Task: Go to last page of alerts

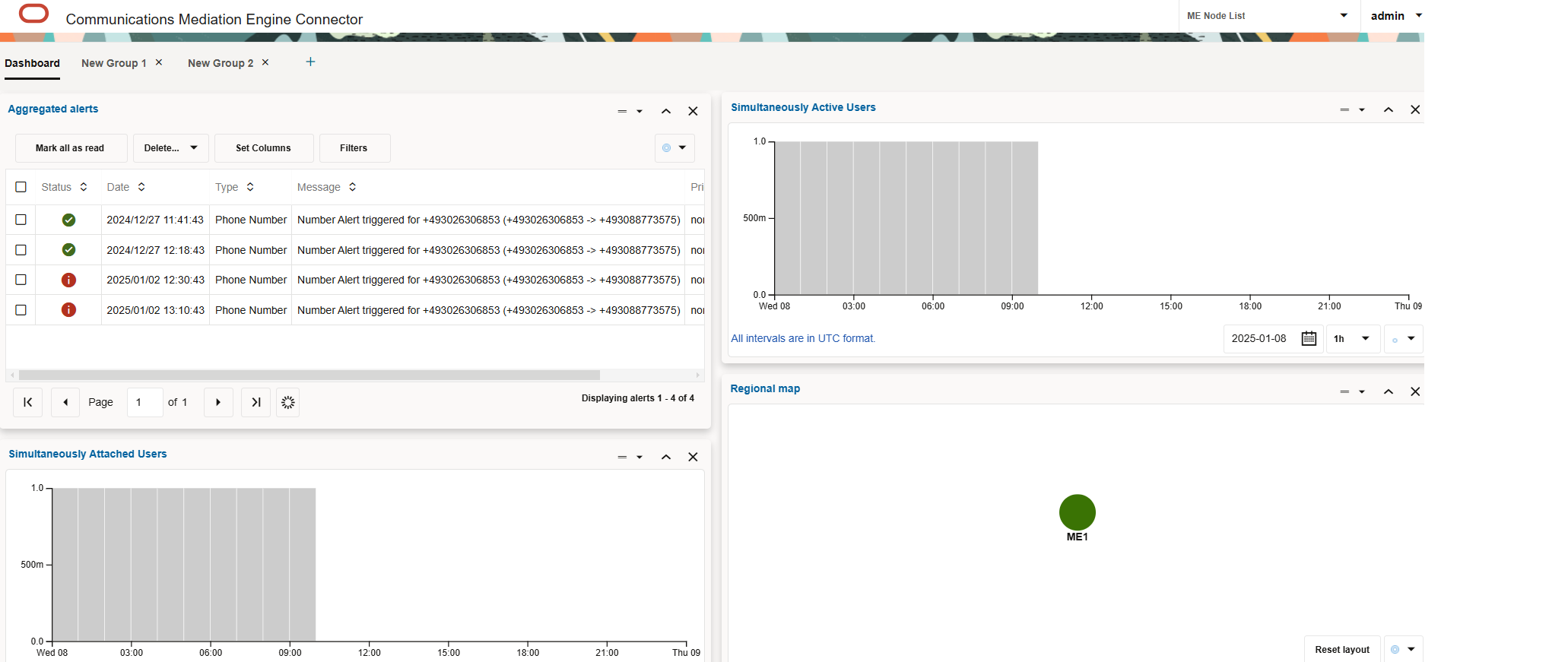Action: 256,402
